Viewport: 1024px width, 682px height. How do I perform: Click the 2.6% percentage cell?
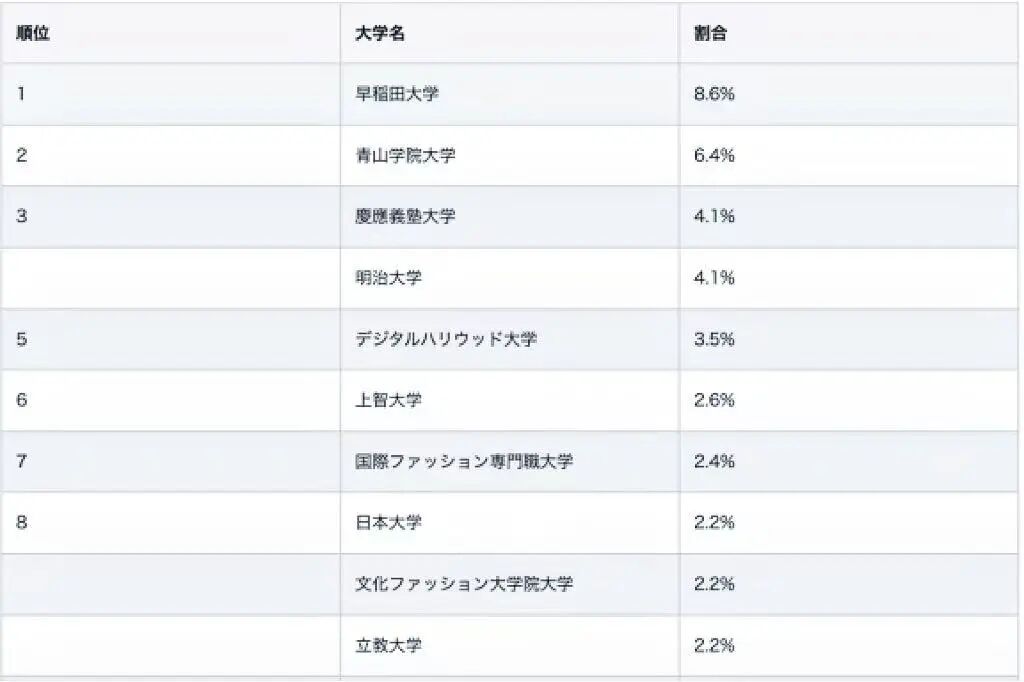point(714,400)
